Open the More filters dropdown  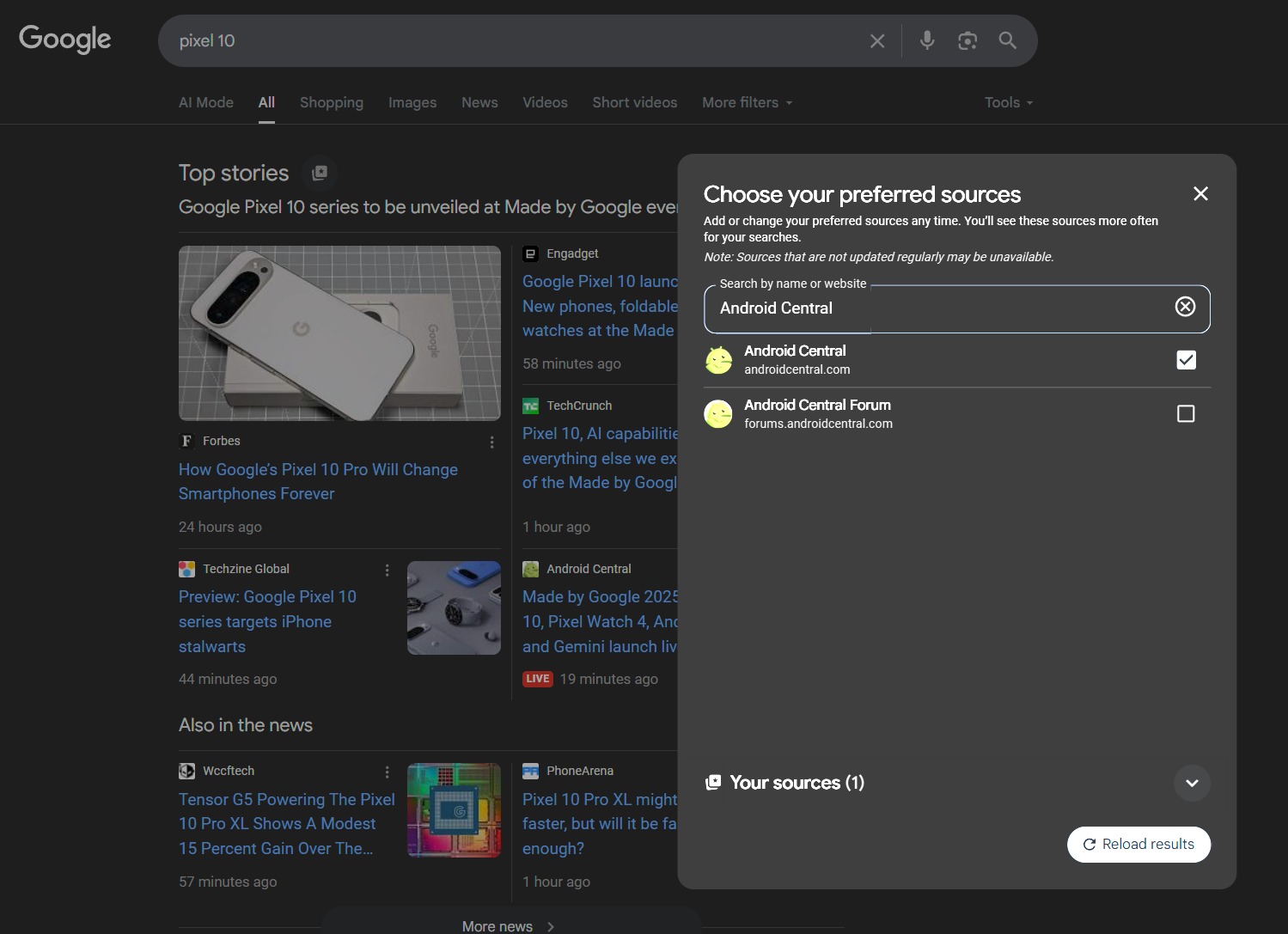[x=747, y=102]
